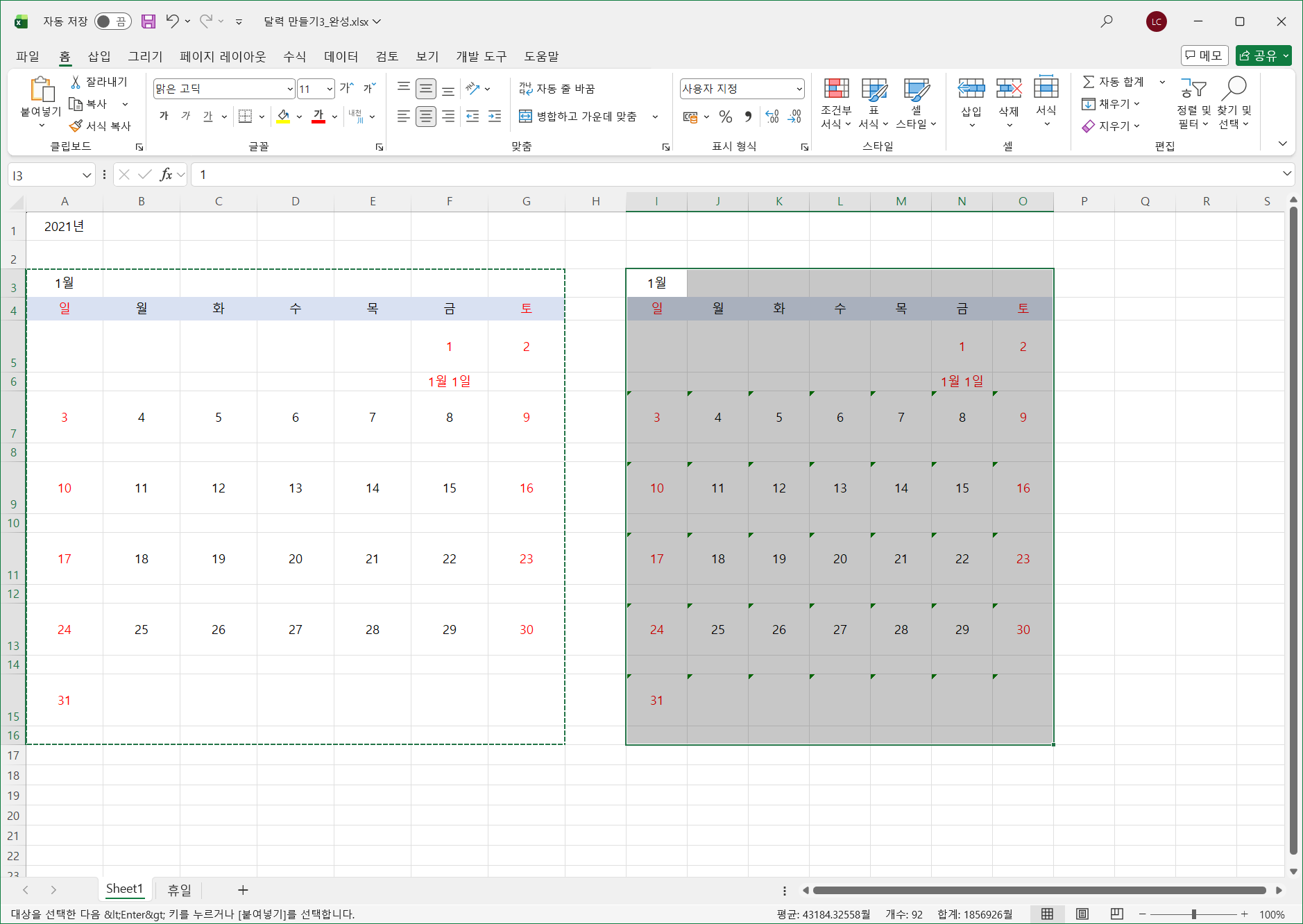Open Format as Table (표 서식)
This screenshot has height=924, width=1303.
874,103
